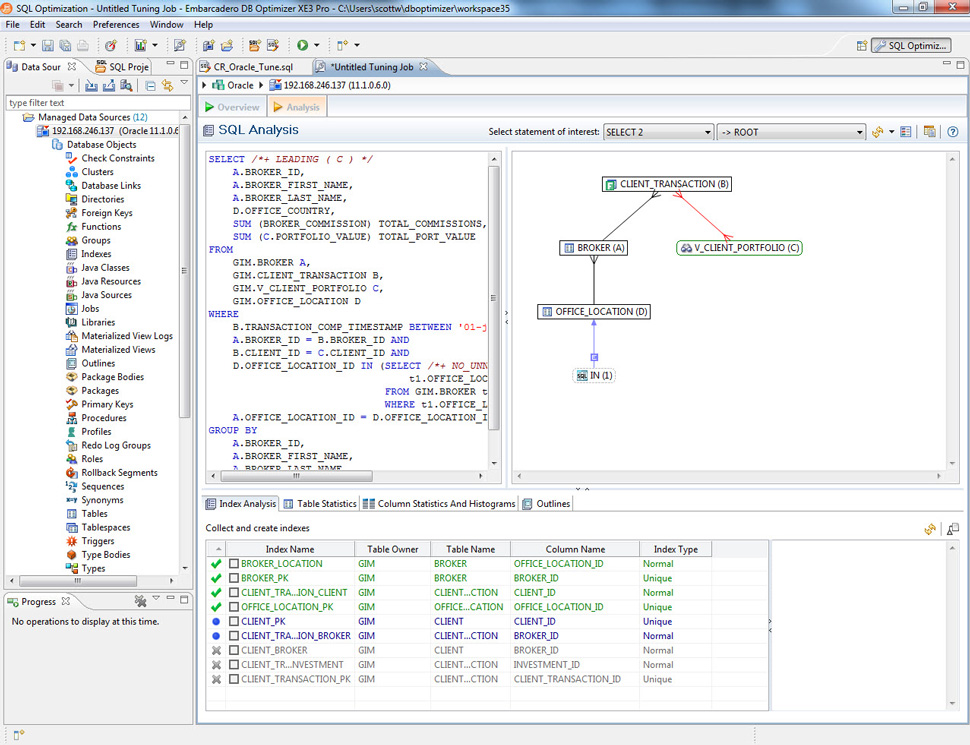Select the OFFICE_LOCATION (D) table node
Image resolution: width=970 pixels, height=745 pixels.
(594, 312)
